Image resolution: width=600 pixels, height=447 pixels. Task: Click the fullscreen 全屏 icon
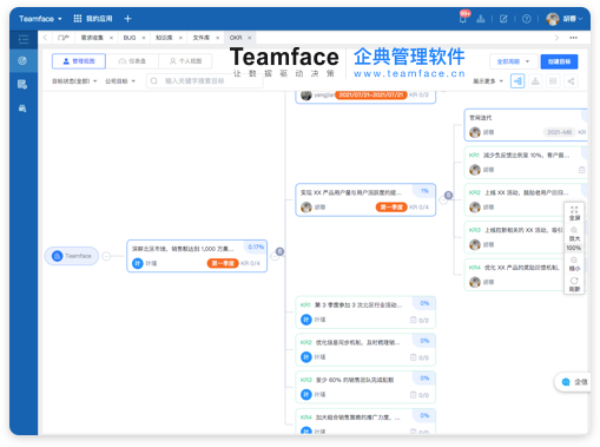[x=574, y=213]
